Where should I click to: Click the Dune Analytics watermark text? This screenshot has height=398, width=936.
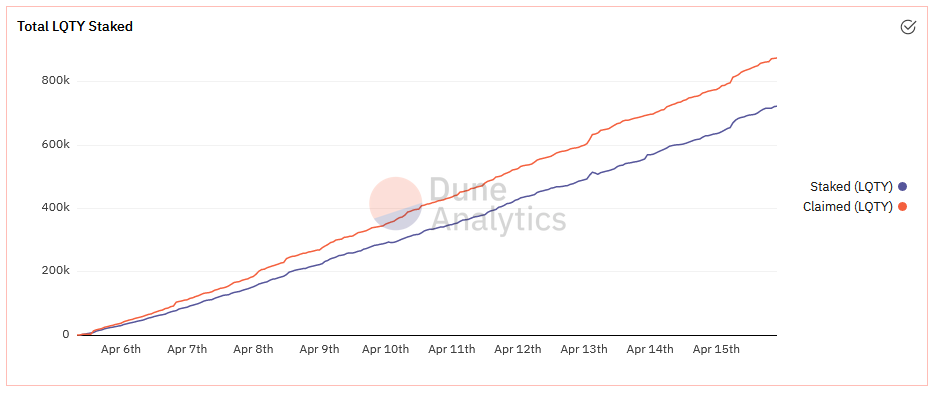pos(498,205)
